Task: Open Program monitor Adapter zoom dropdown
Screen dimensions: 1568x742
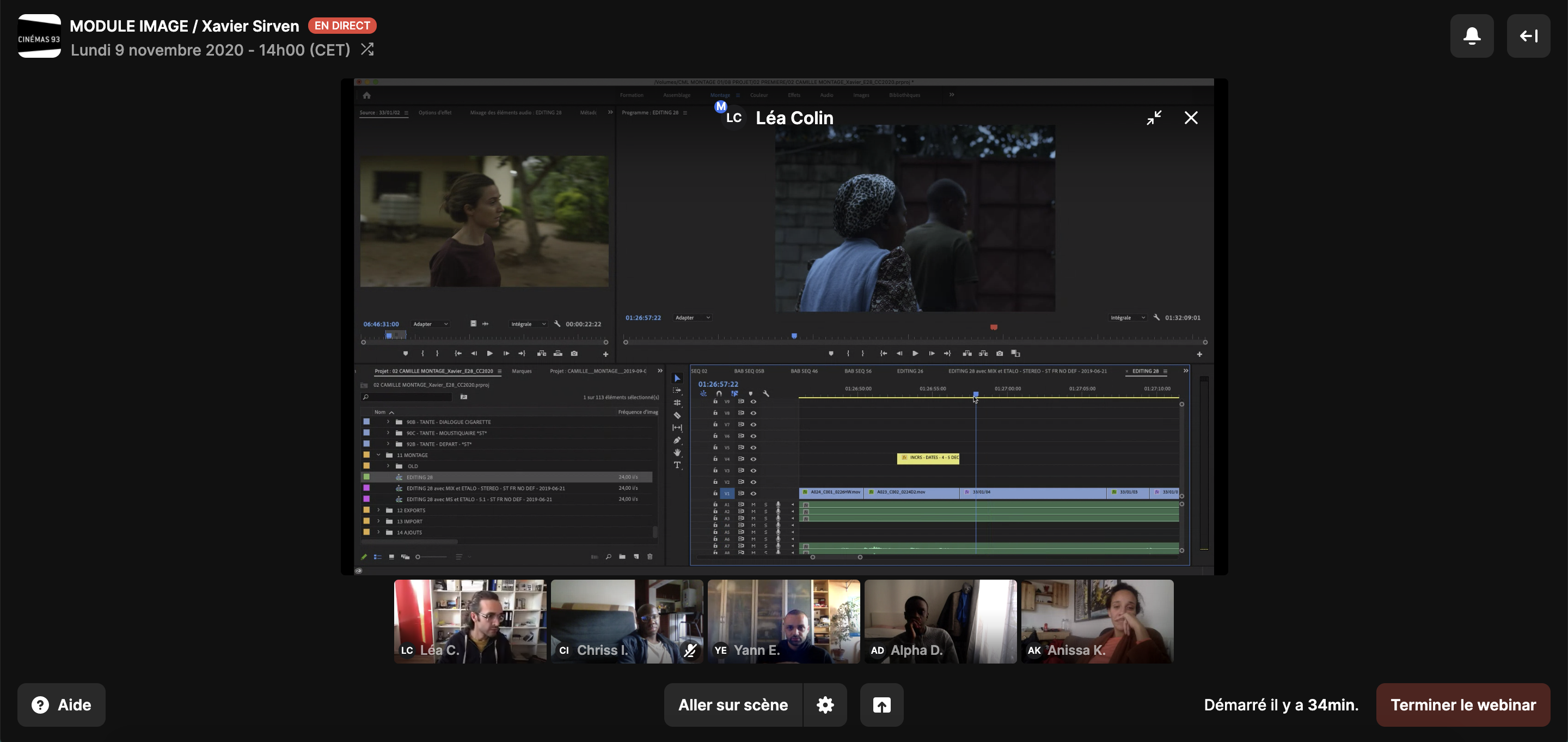Action: coord(693,318)
